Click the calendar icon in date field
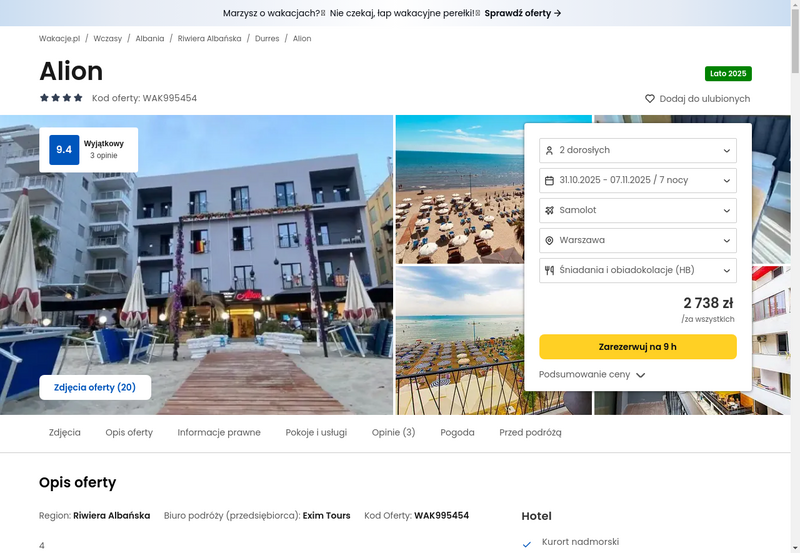The image size is (800, 553). point(549,180)
